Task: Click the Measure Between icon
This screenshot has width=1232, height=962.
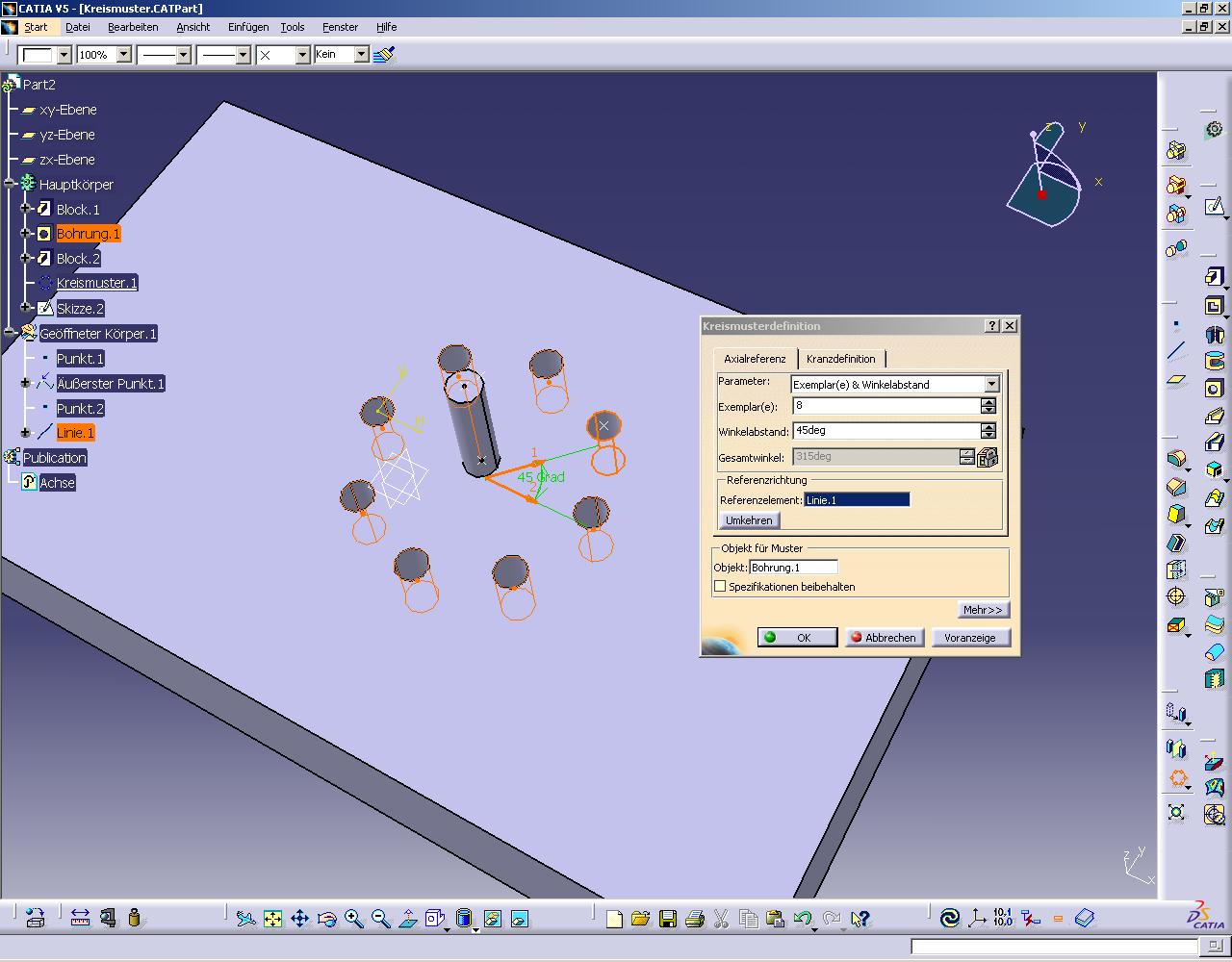Action: pyautogui.click(x=80, y=919)
